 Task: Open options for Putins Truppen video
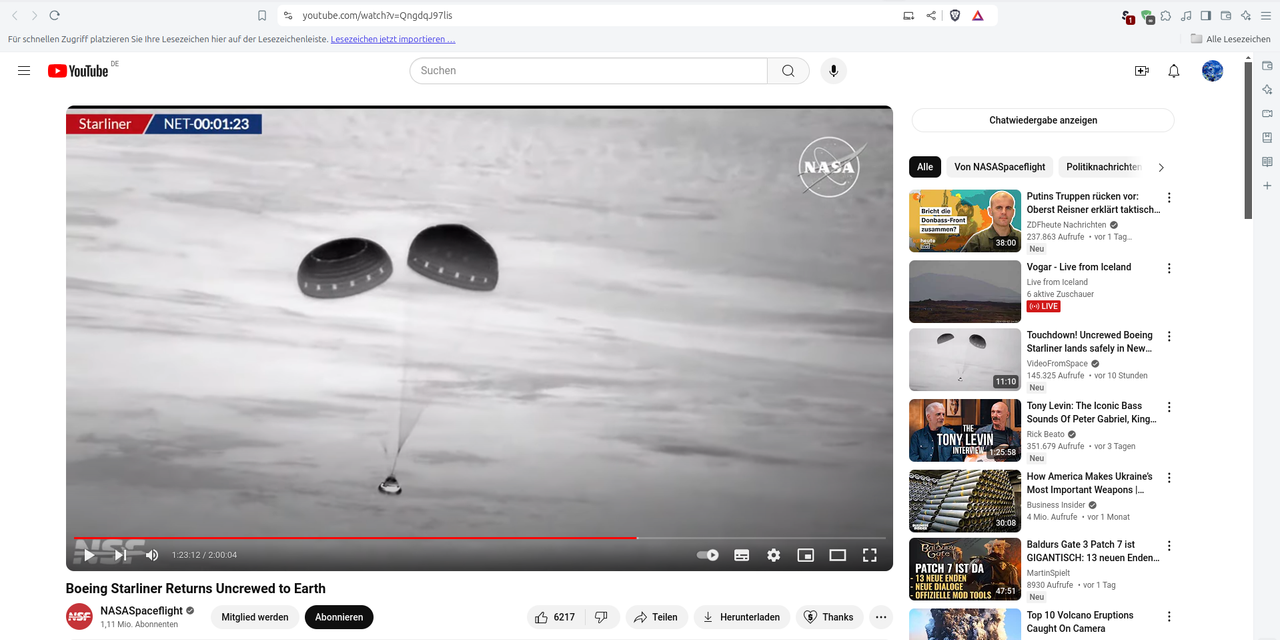[x=1169, y=198]
